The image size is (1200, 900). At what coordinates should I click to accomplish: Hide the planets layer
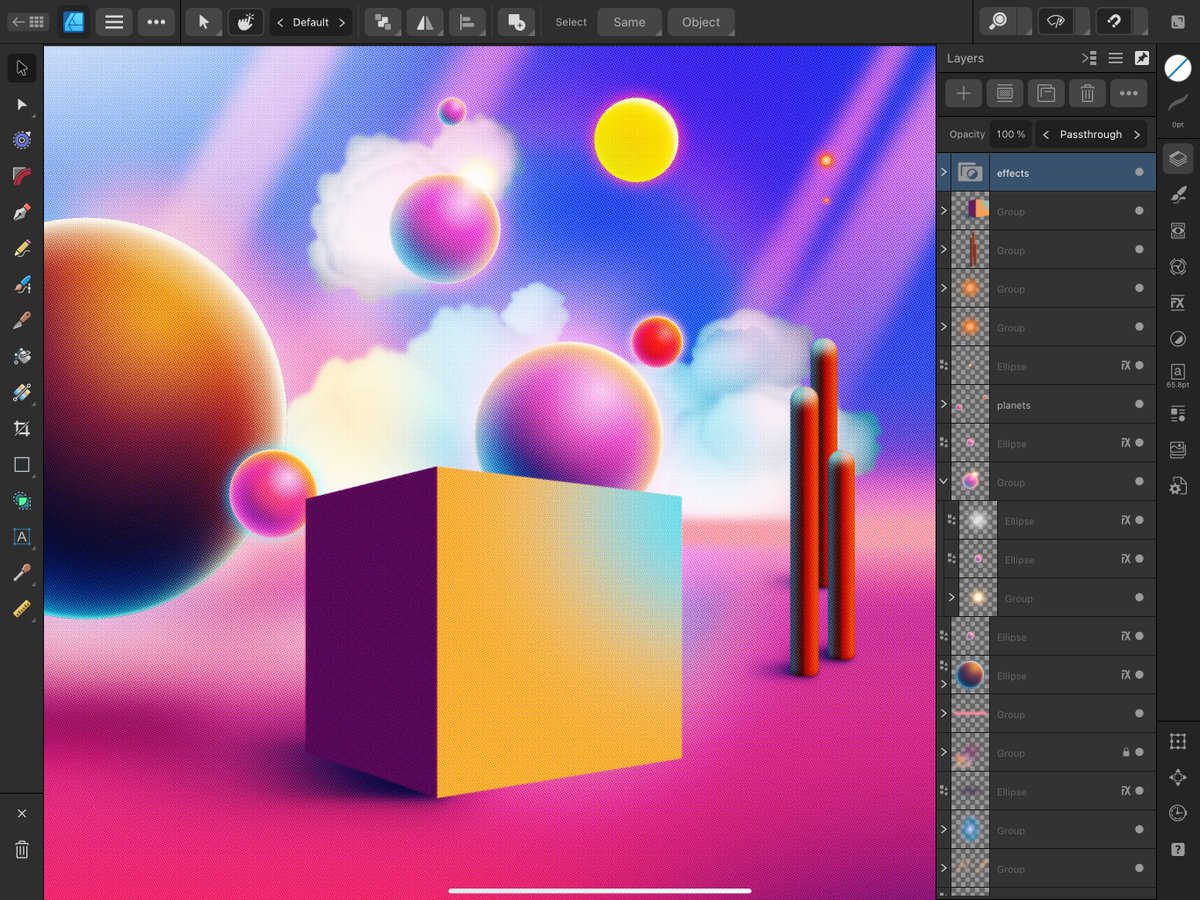point(1138,405)
